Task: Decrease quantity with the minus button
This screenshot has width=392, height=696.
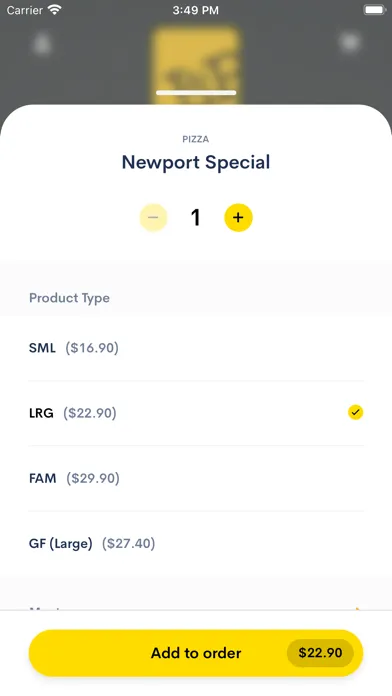Action: [153, 218]
